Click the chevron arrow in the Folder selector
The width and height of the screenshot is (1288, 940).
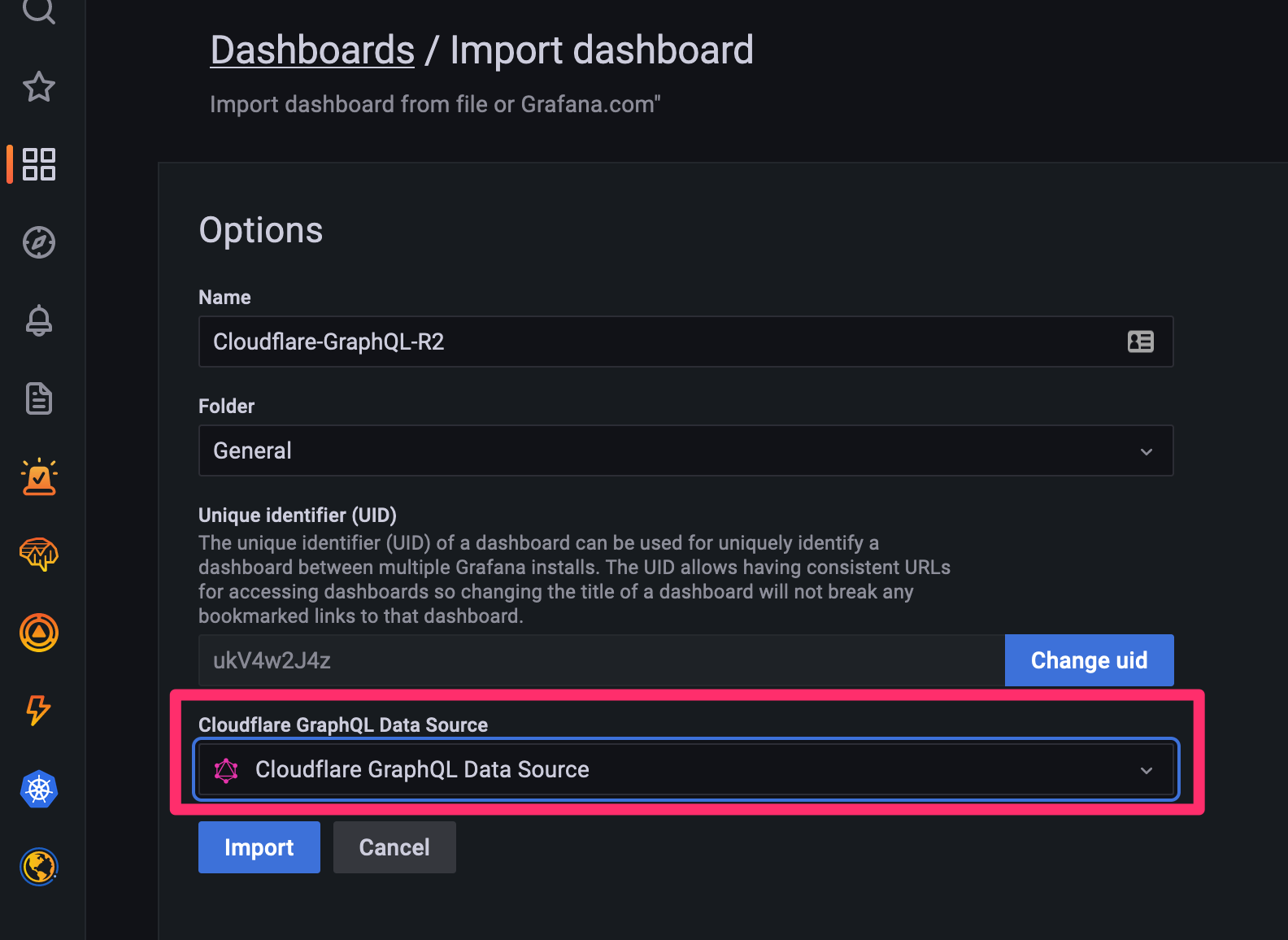1147,451
